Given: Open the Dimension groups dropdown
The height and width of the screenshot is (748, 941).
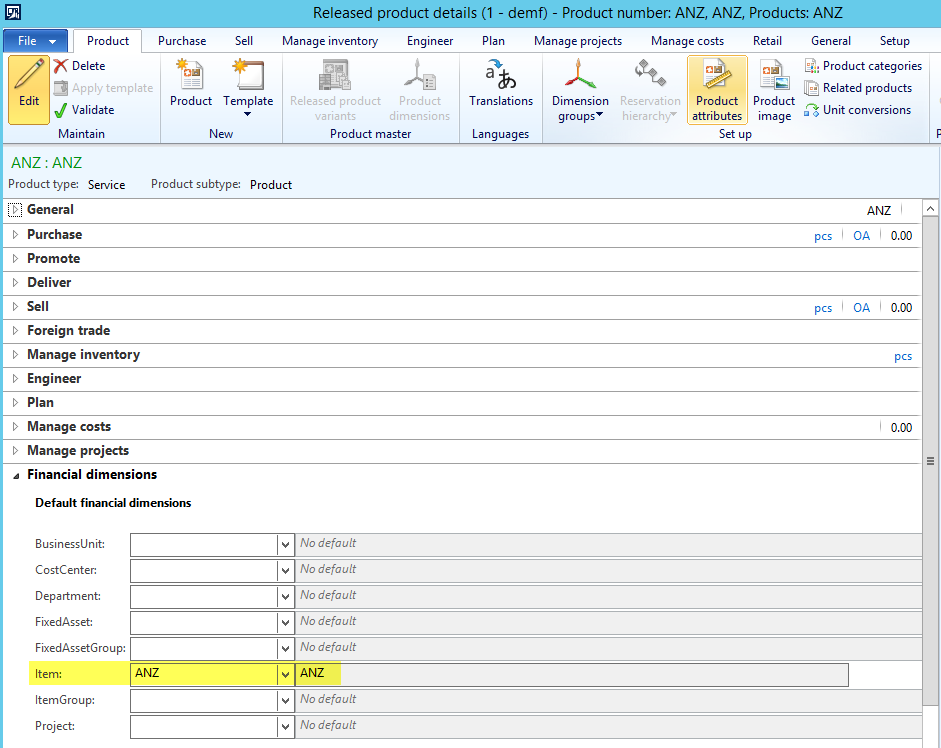Looking at the screenshot, I should tap(580, 90).
